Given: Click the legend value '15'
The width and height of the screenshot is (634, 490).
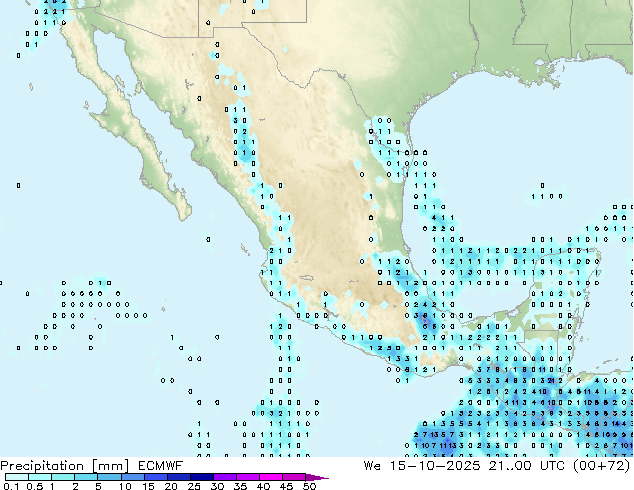Looking at the screenshot, I should [148, 486].
